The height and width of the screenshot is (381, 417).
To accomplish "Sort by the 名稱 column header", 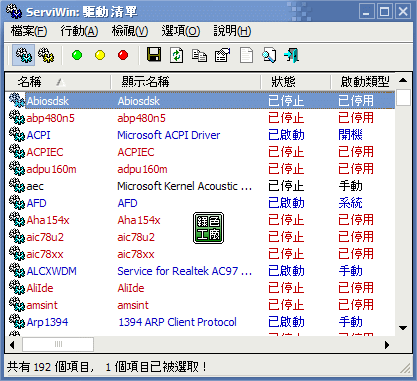I will tap(58, 82).
